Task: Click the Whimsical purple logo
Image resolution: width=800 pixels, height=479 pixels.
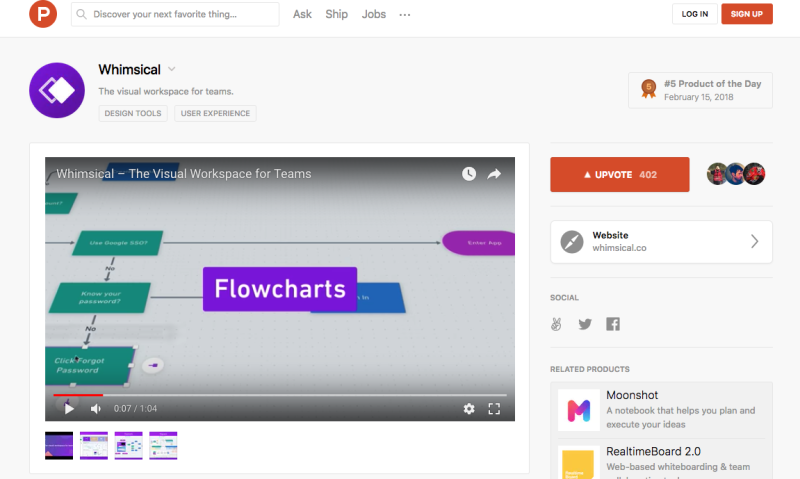Action: (57, 90)
